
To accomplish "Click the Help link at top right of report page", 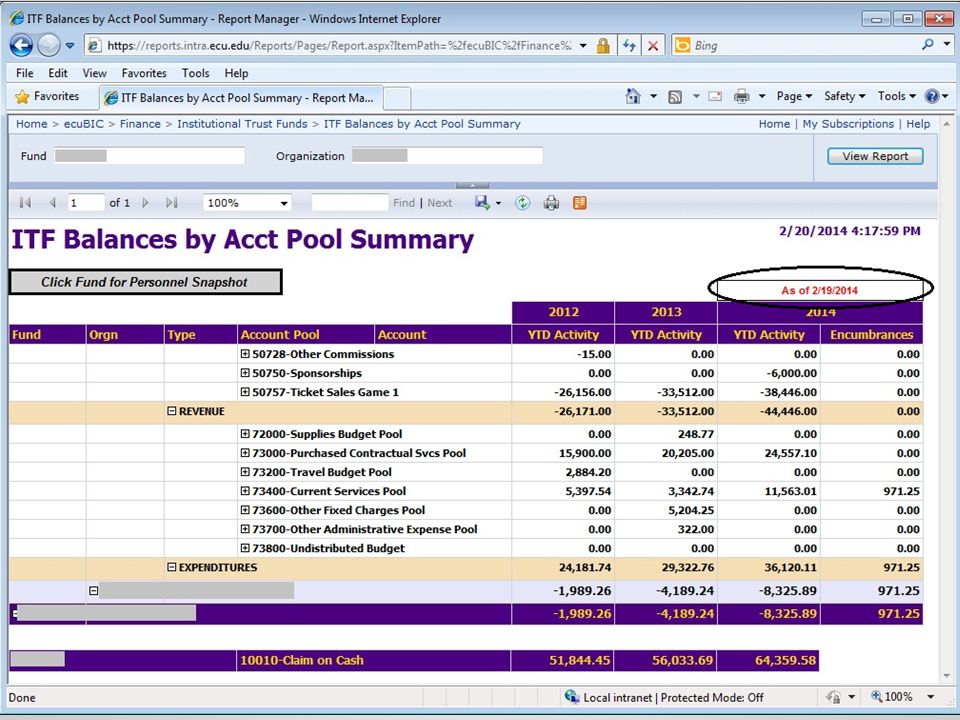I will tap(918, 124).
